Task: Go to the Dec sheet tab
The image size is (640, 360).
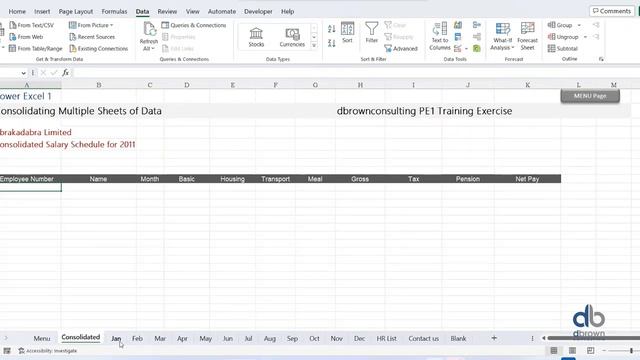Action: 360,338
